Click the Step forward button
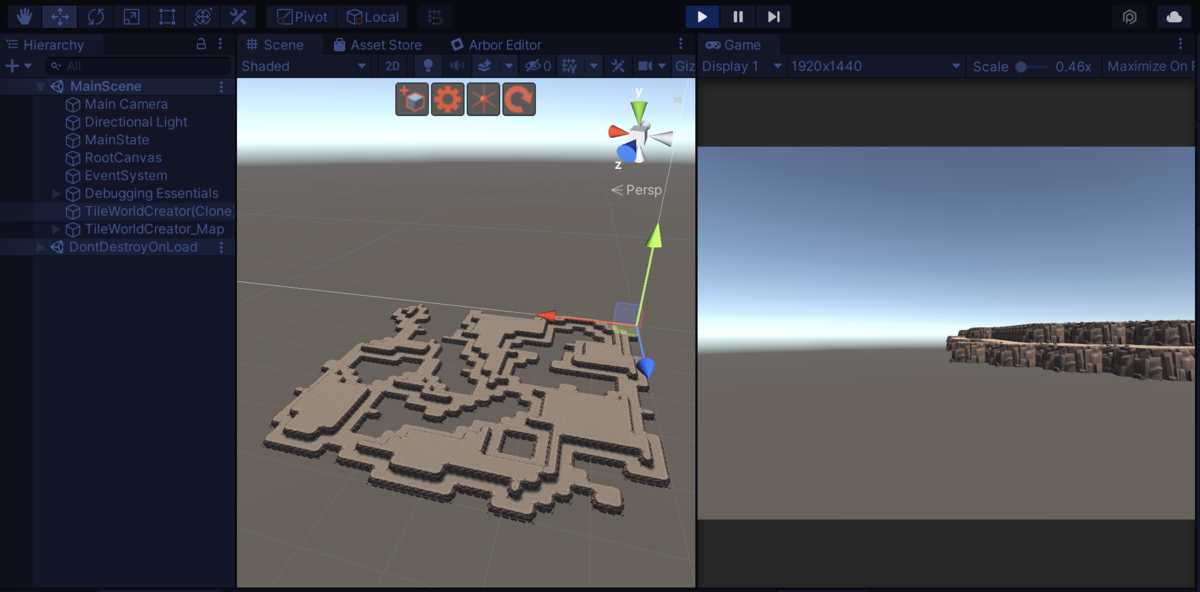 774,17
